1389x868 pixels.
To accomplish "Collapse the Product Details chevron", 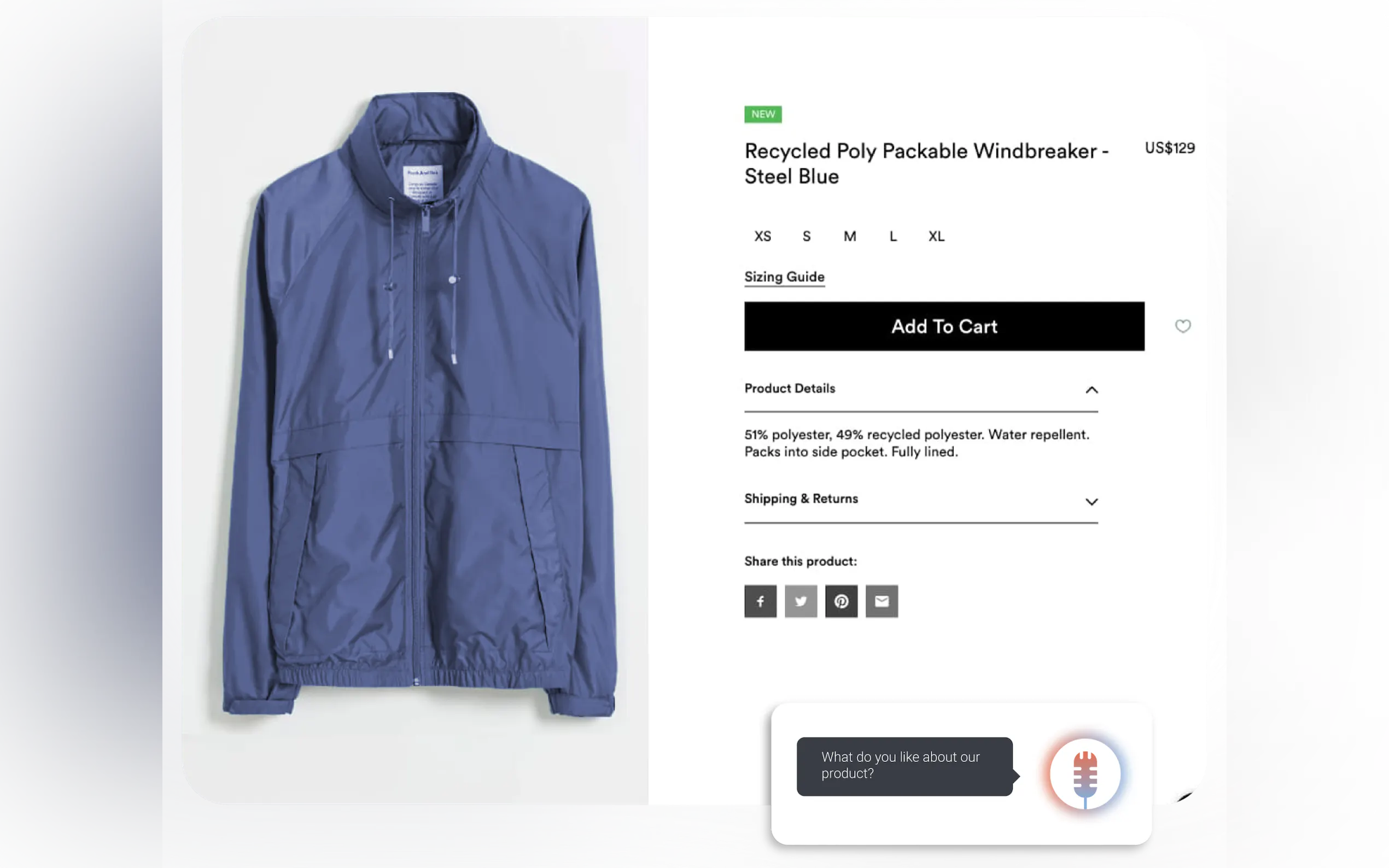I will click(x=1092, y=390).
